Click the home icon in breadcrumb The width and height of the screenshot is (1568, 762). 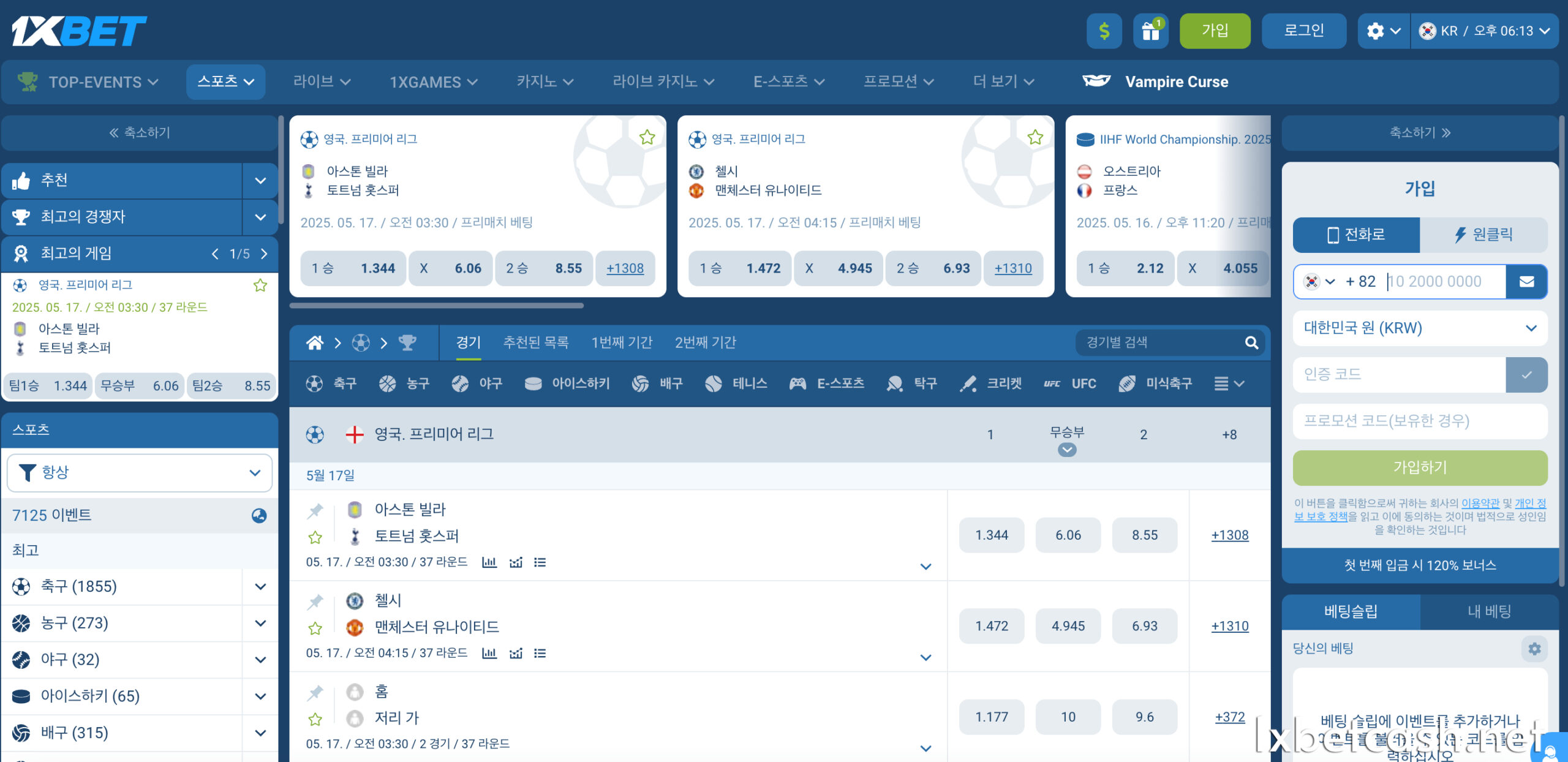[315, 342]
